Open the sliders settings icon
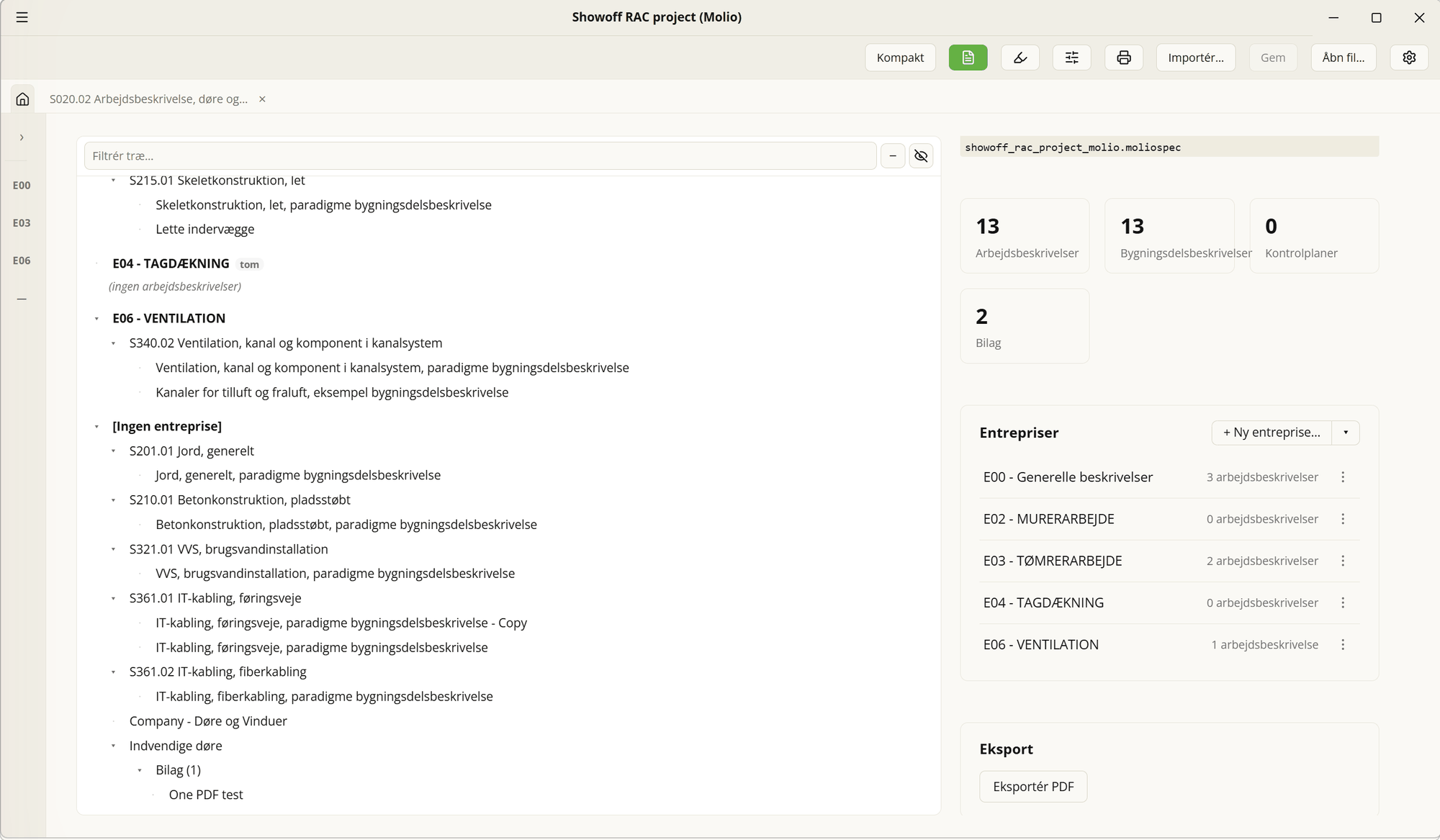This screenshot has height=840, width=1440. 1072,58
